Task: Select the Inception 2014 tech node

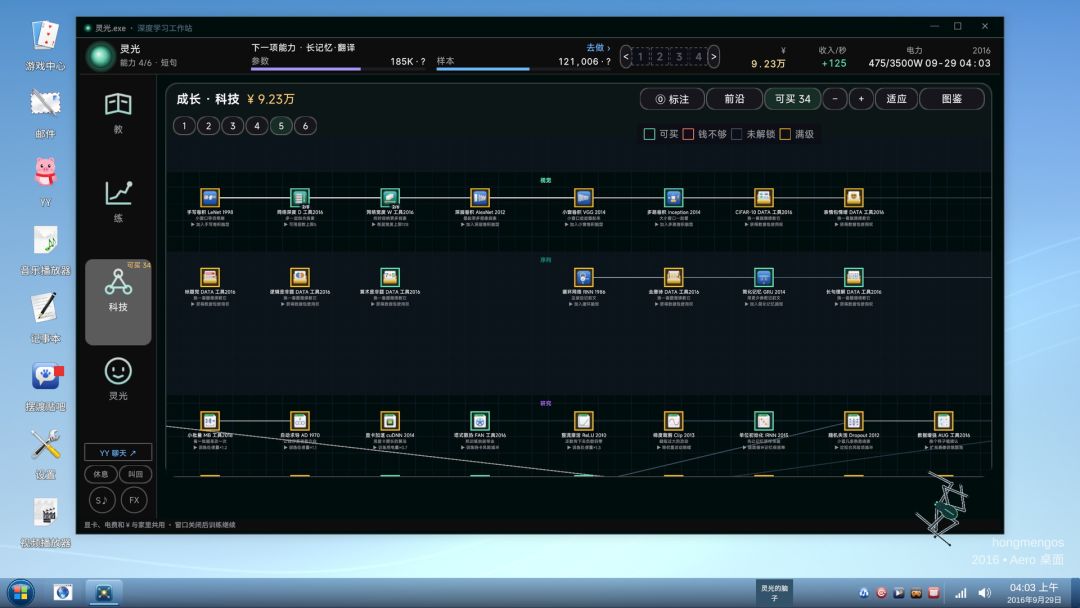Action: [674, 198]
